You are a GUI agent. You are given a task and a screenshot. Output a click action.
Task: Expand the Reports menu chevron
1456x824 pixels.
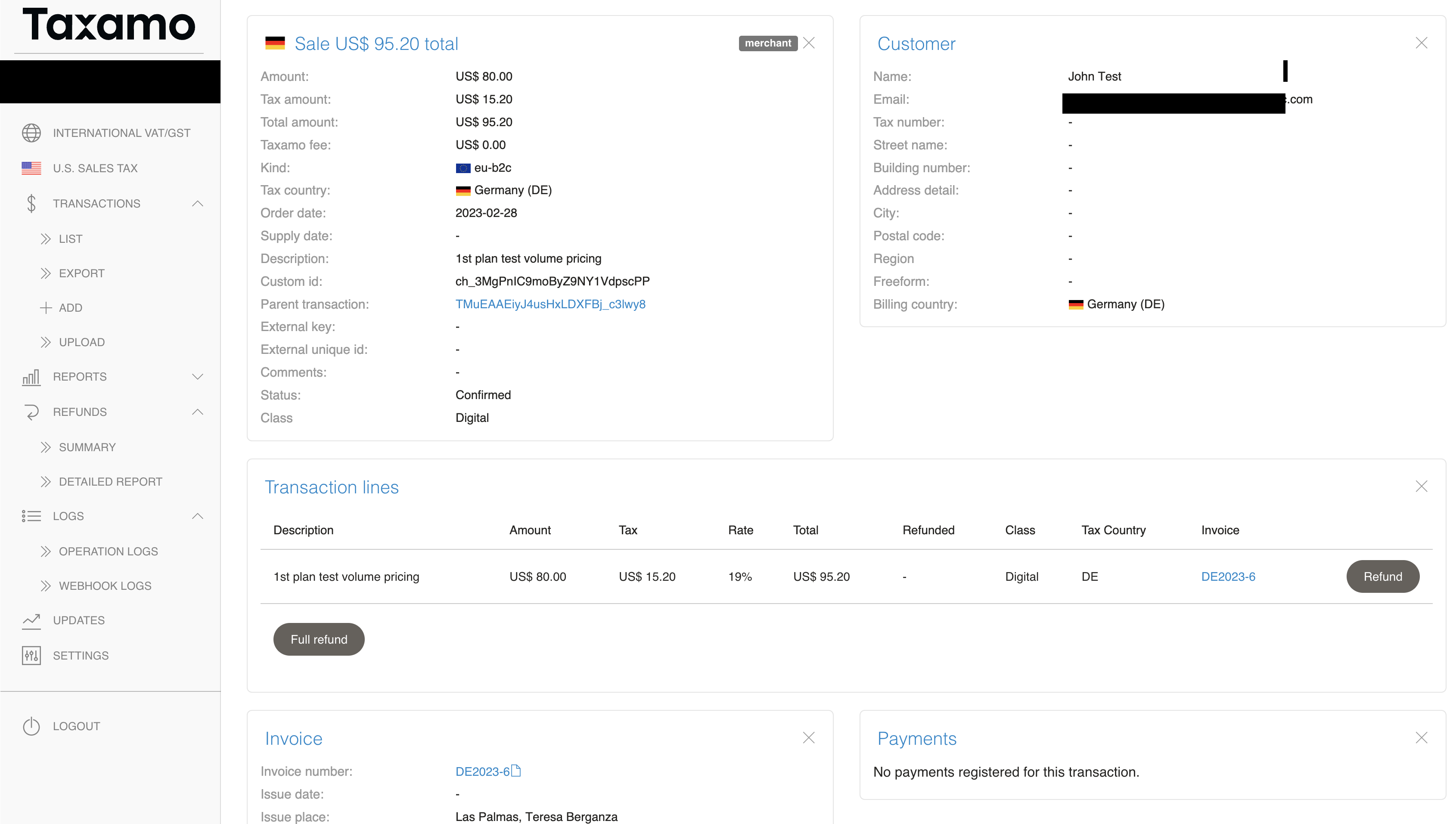click(198, 377)
